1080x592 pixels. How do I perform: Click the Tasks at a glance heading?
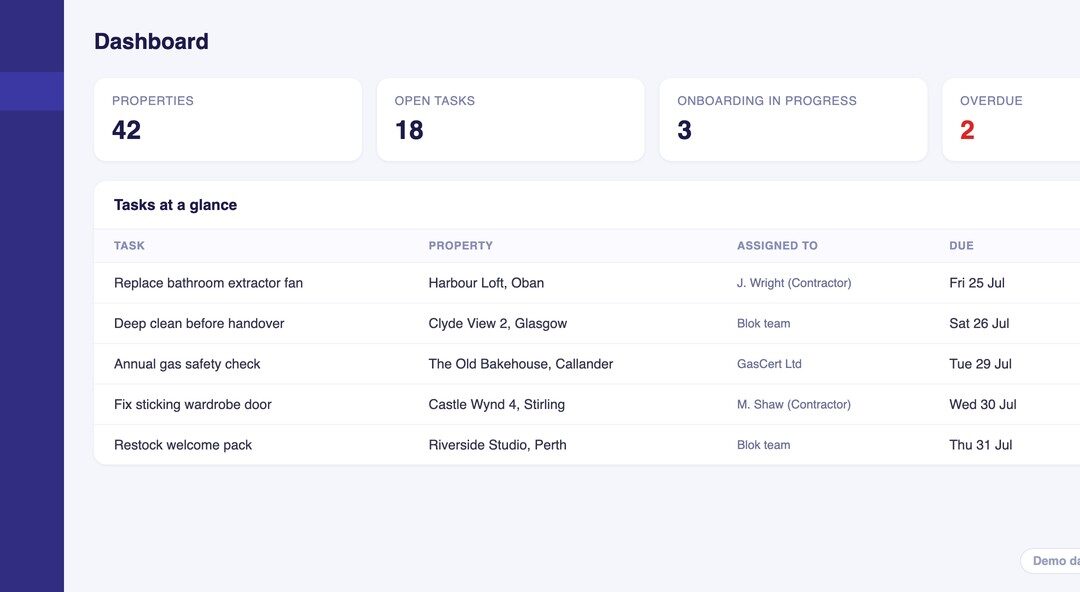[175, 205]
